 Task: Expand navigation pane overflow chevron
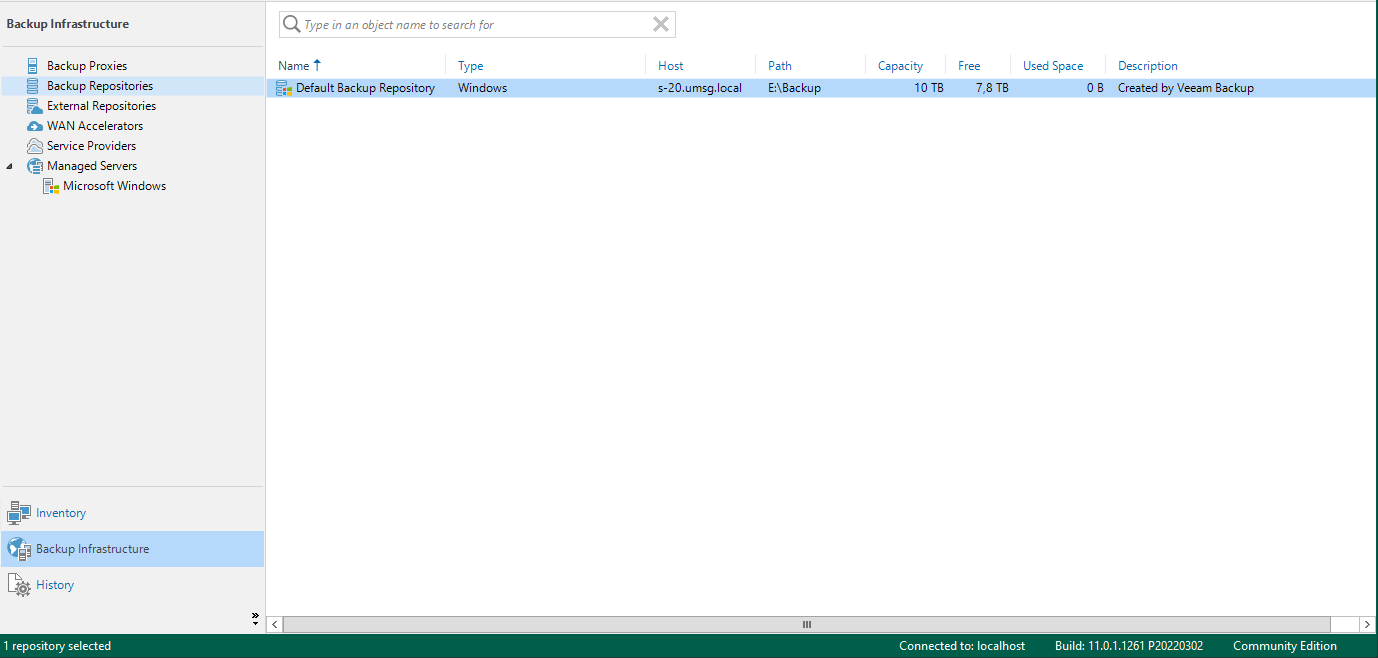pyautogui.click(x=255, y=618)
